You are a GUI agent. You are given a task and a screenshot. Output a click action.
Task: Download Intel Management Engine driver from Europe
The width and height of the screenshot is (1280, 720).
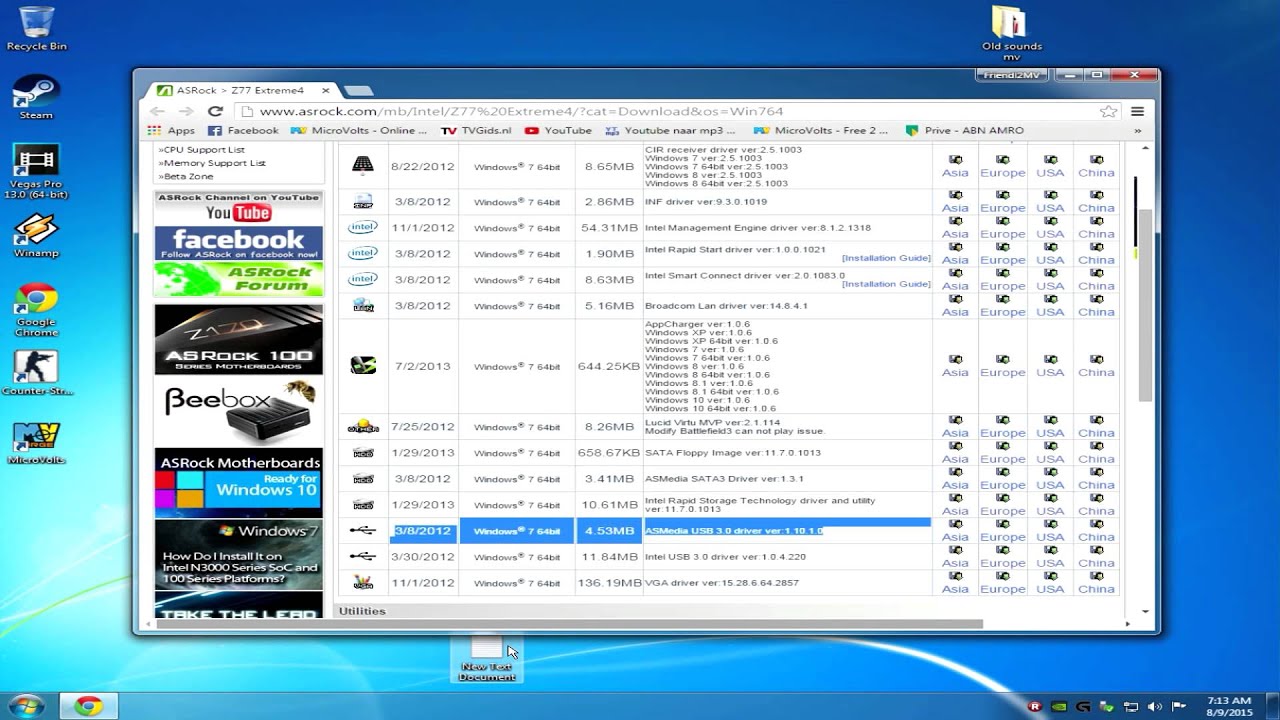[x=1002, y=227]
